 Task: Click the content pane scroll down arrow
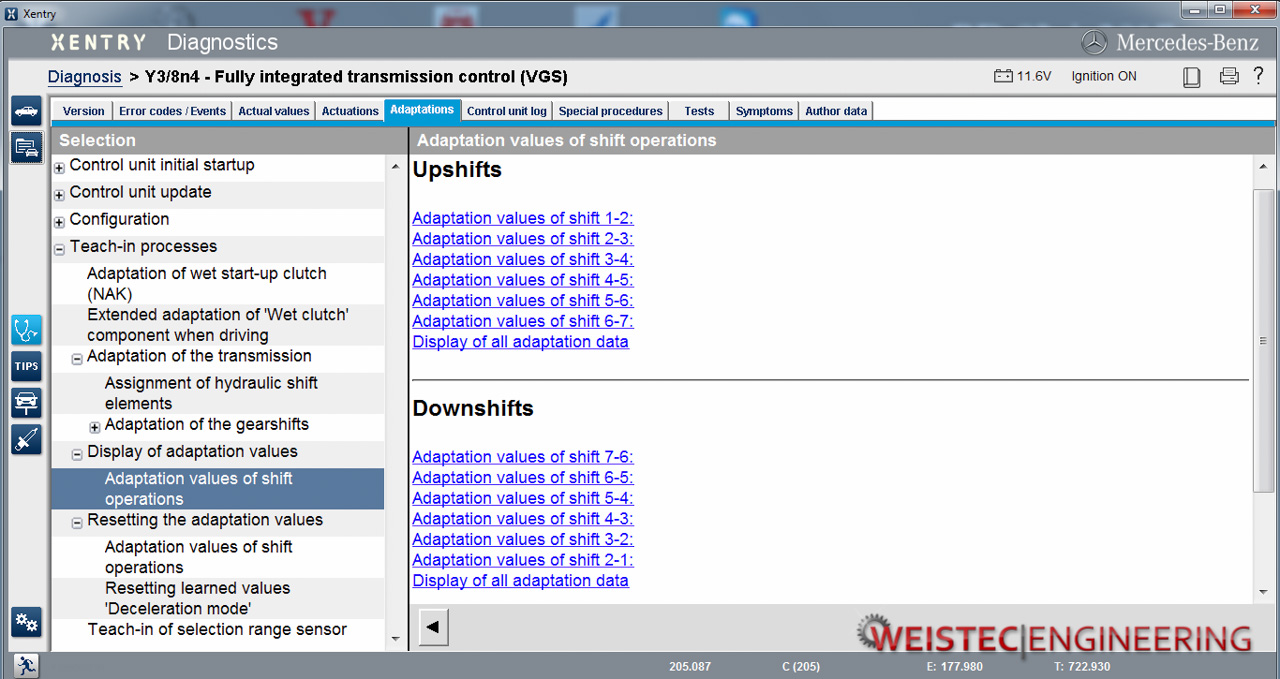click(x=1263, y=592)
